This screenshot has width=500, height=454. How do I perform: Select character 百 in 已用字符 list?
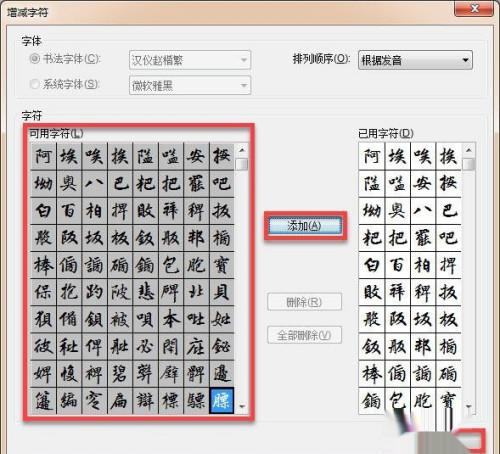397,265
